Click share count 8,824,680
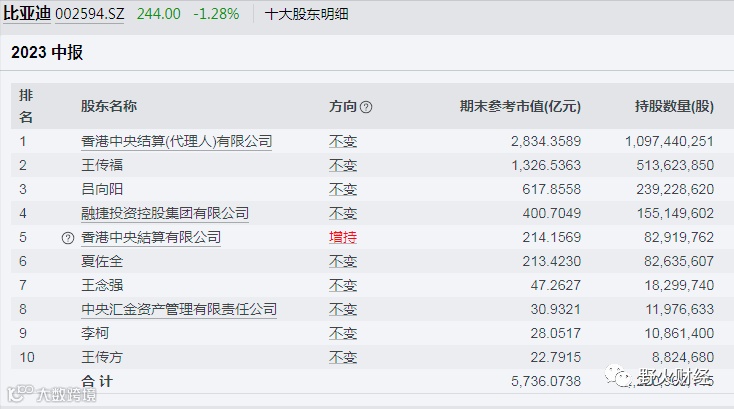734x409 pixels. pyautogui.click(x=683, y=358)
